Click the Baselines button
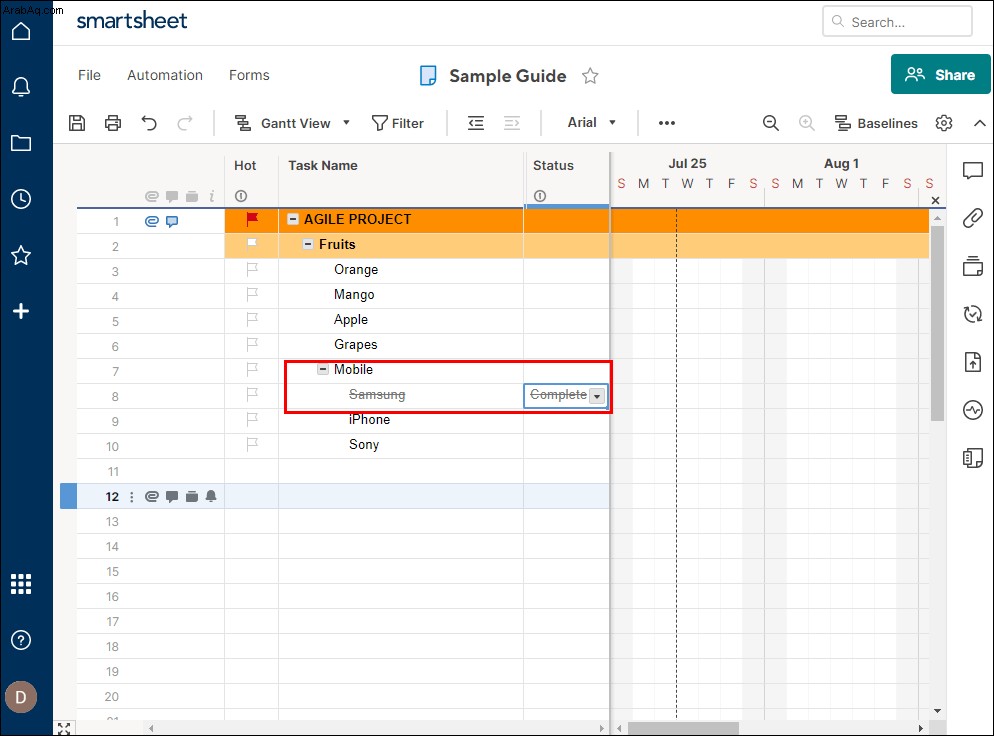 876,123
